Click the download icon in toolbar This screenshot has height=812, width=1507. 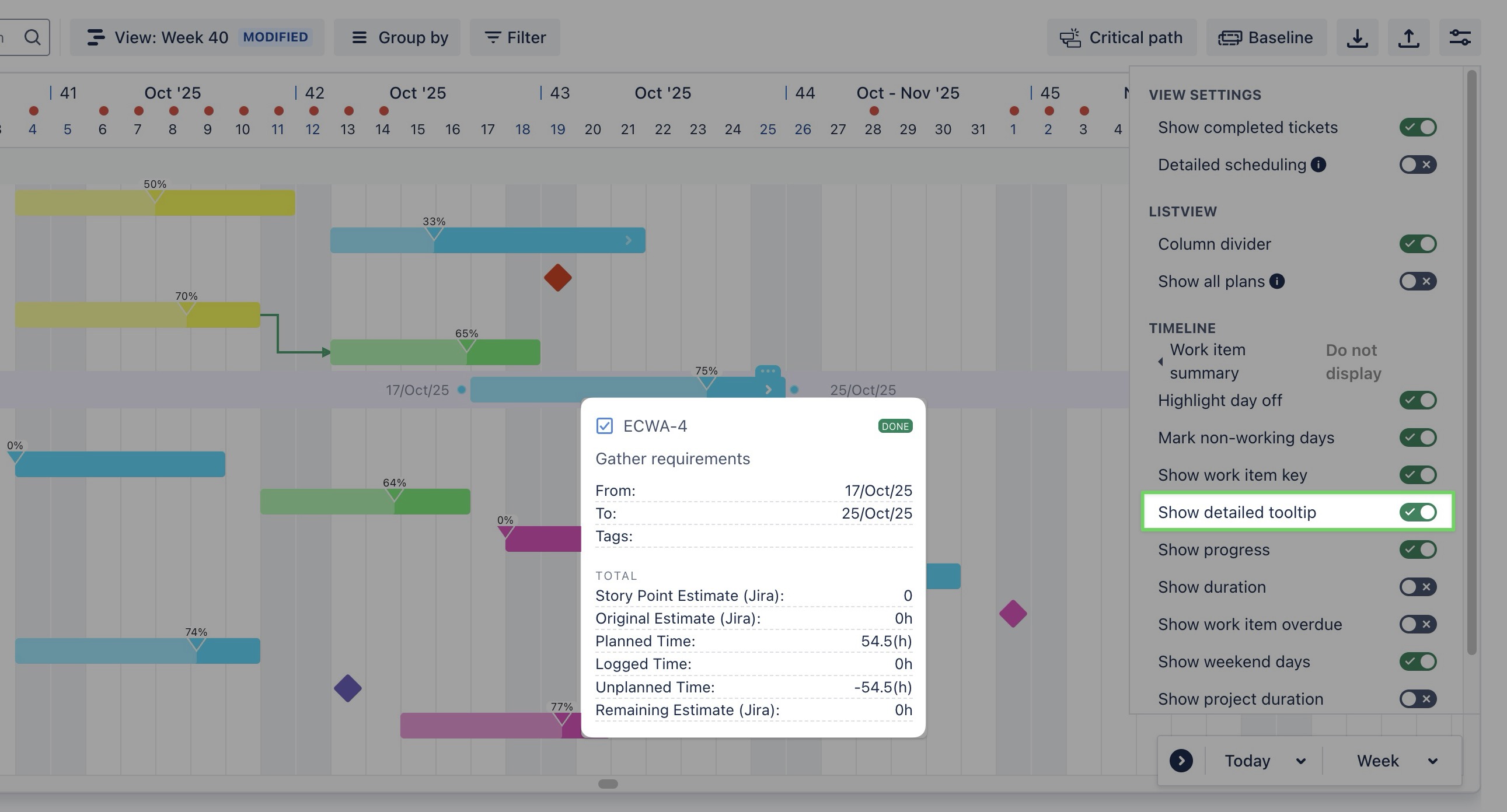[1356, 37]
